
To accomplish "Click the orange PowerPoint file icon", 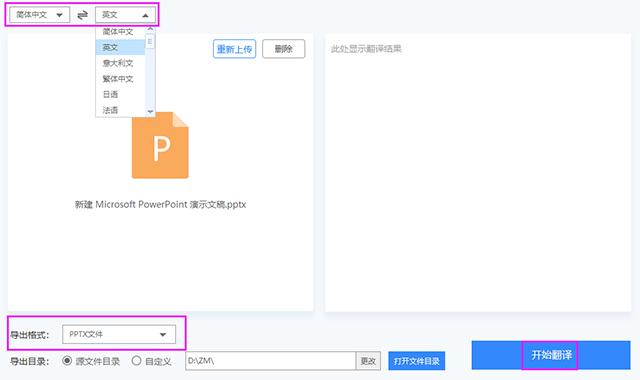I will (160, 145).
